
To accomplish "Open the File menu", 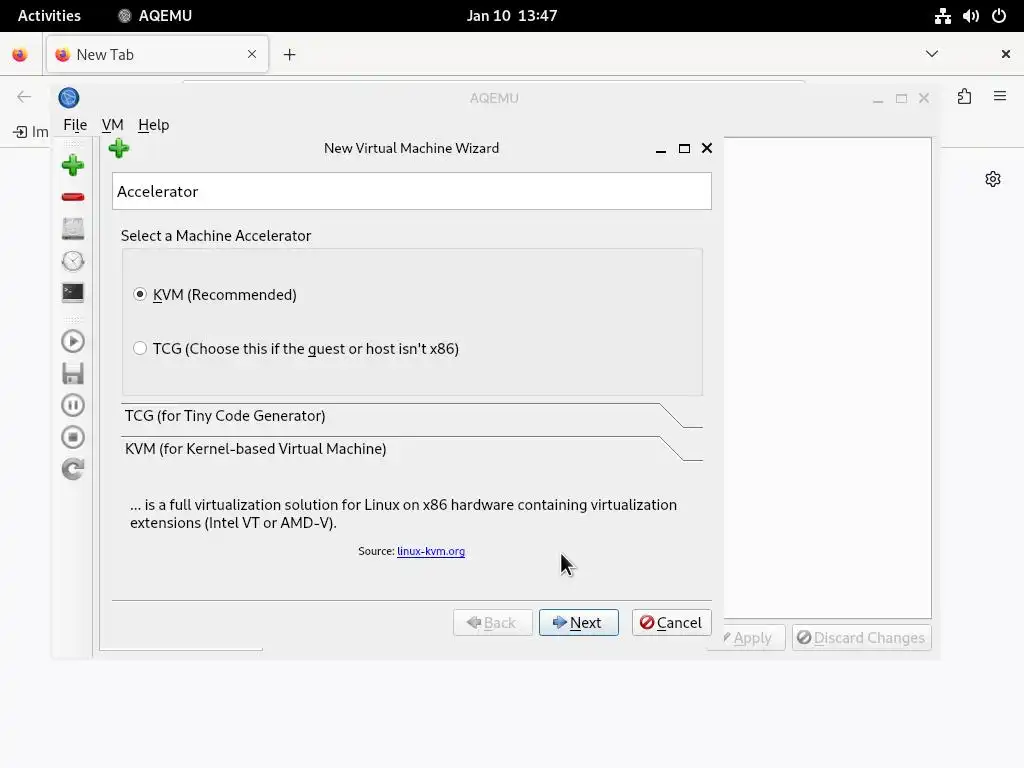I will pyautogui.click(x=75, y=125).
